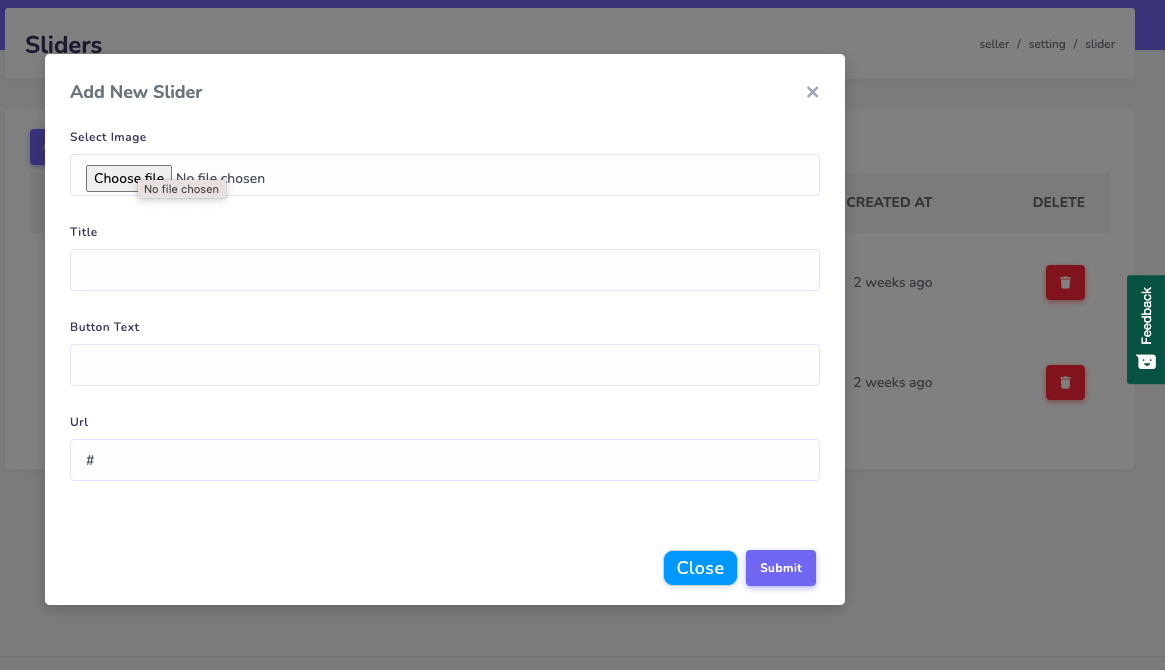Dismiss the Add New Slider dialog via X
Viewport: 1165px width, 670px height.
coord(812,92)
